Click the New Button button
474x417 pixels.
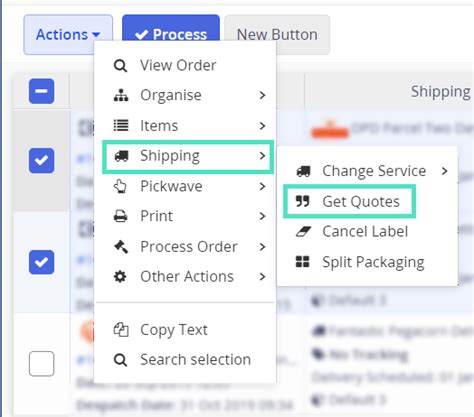pyautogui.click(x=277, y=34)
